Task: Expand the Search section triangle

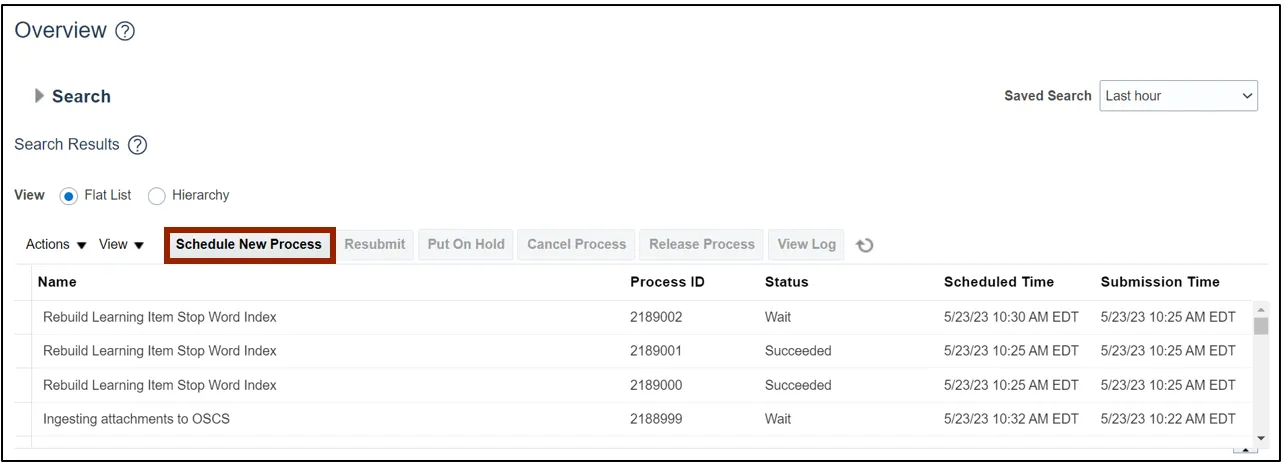Action: [40, 96]
